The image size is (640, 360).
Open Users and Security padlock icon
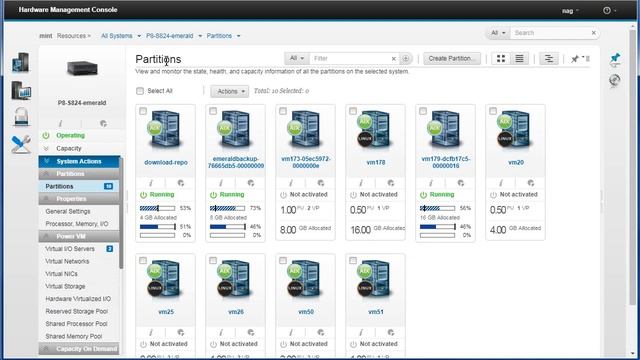click(21, 116)
